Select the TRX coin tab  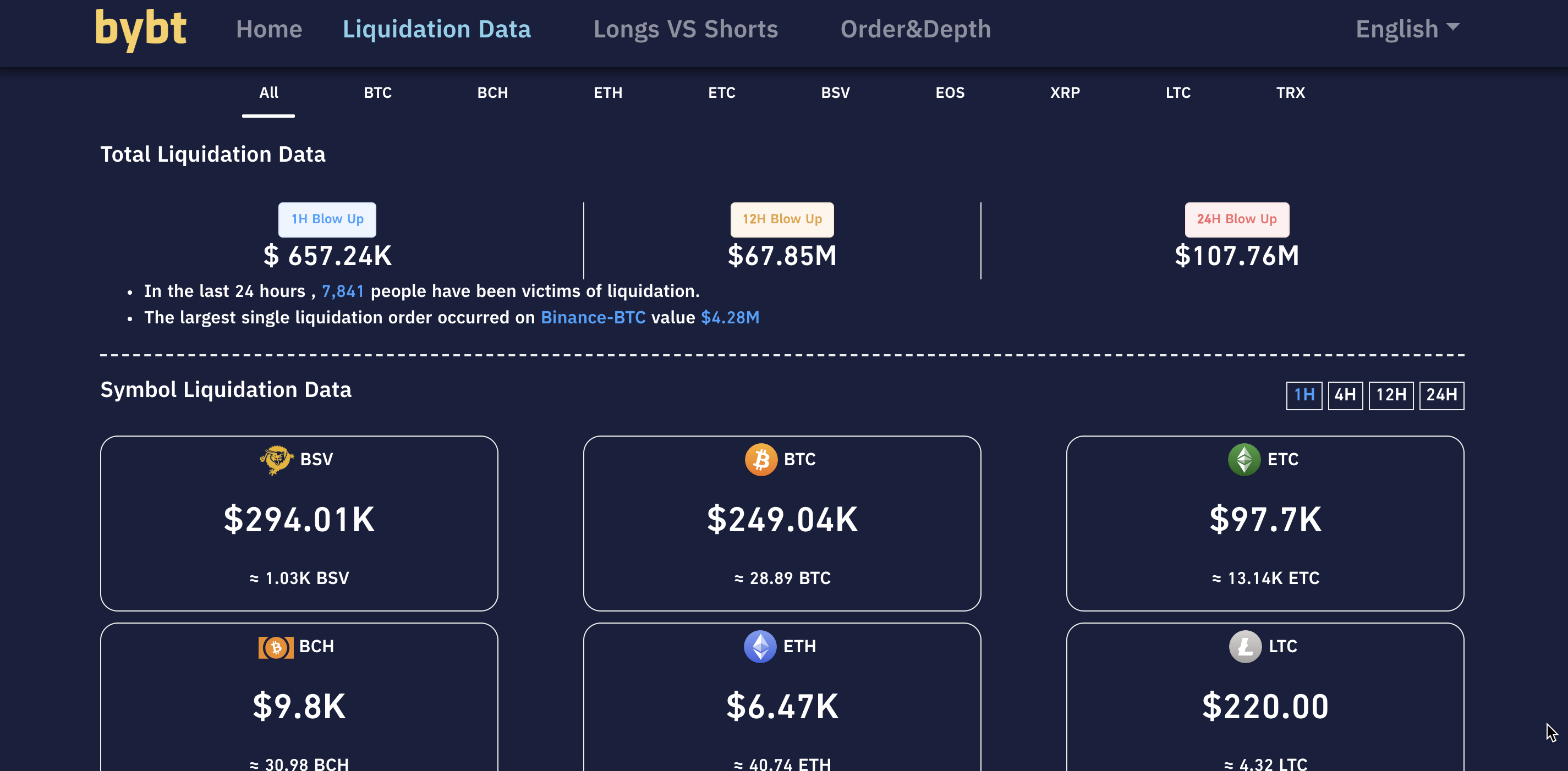[x=1290, y=93]
